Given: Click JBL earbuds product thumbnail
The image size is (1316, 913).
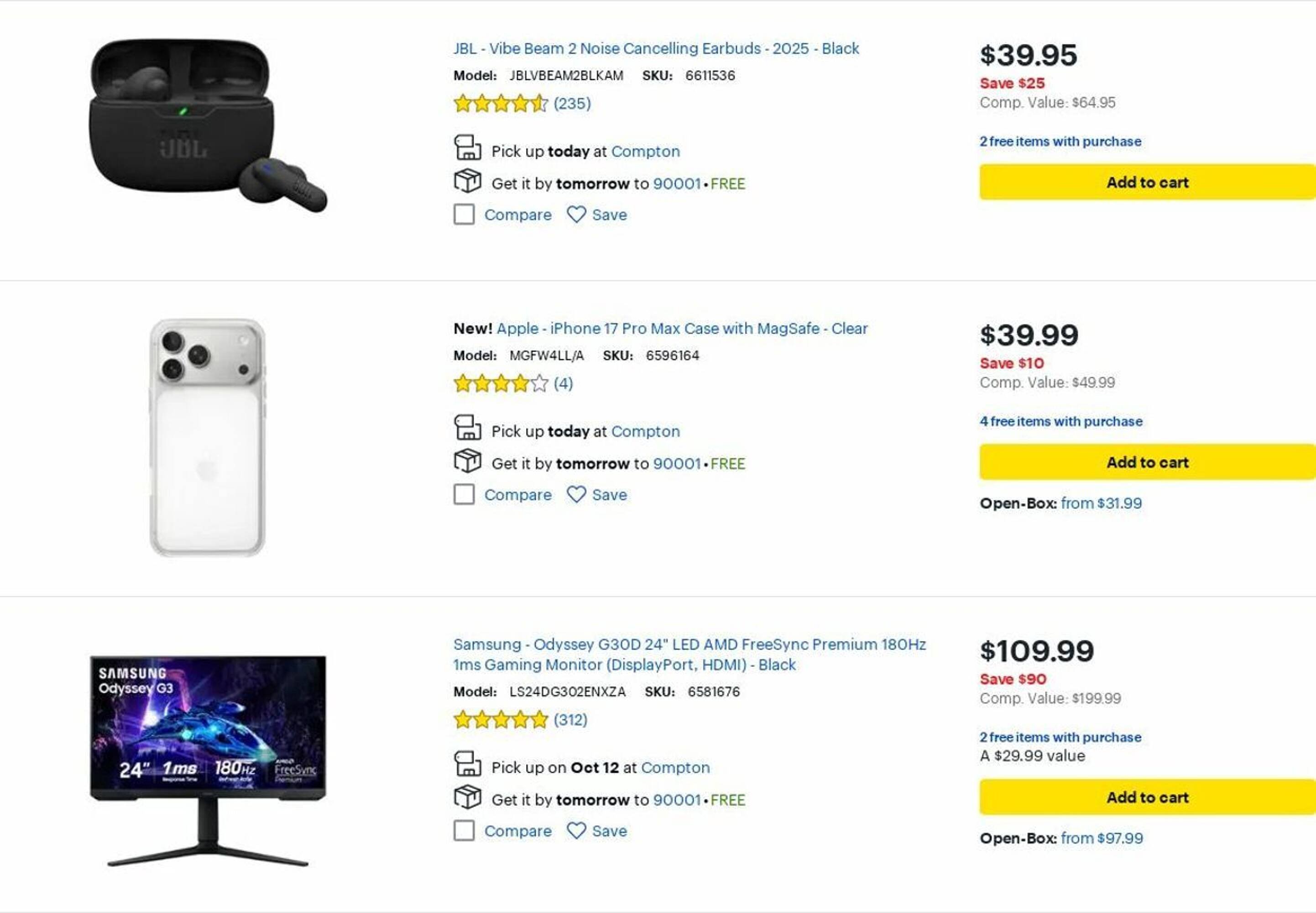Looking at the screenshot, I should [x=208, y=126].
